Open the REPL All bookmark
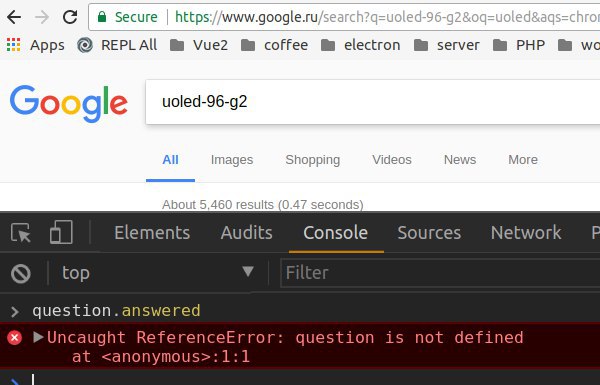Image resolution: width=600 pixels, height=385 pixels. [117, 45]
